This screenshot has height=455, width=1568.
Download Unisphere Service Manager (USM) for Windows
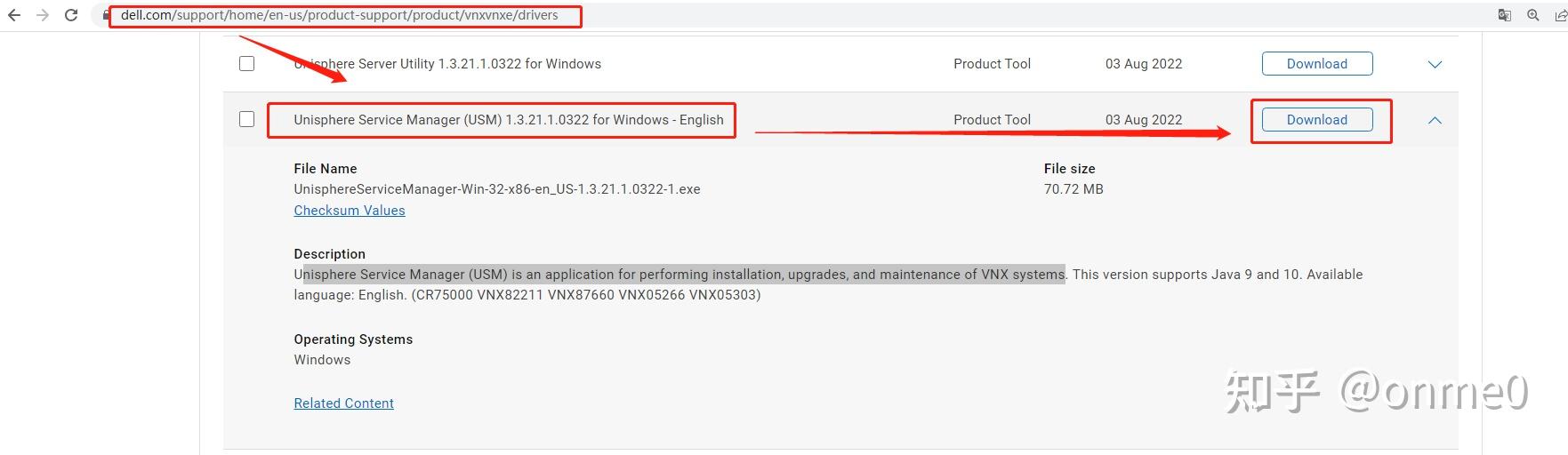[1317, 120]
